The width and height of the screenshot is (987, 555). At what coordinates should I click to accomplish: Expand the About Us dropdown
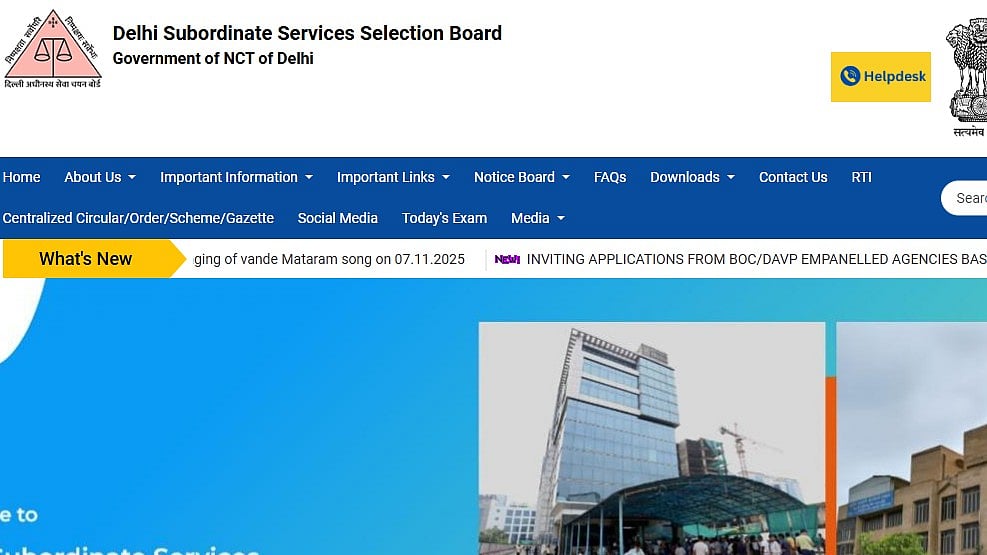coord(99,177)
